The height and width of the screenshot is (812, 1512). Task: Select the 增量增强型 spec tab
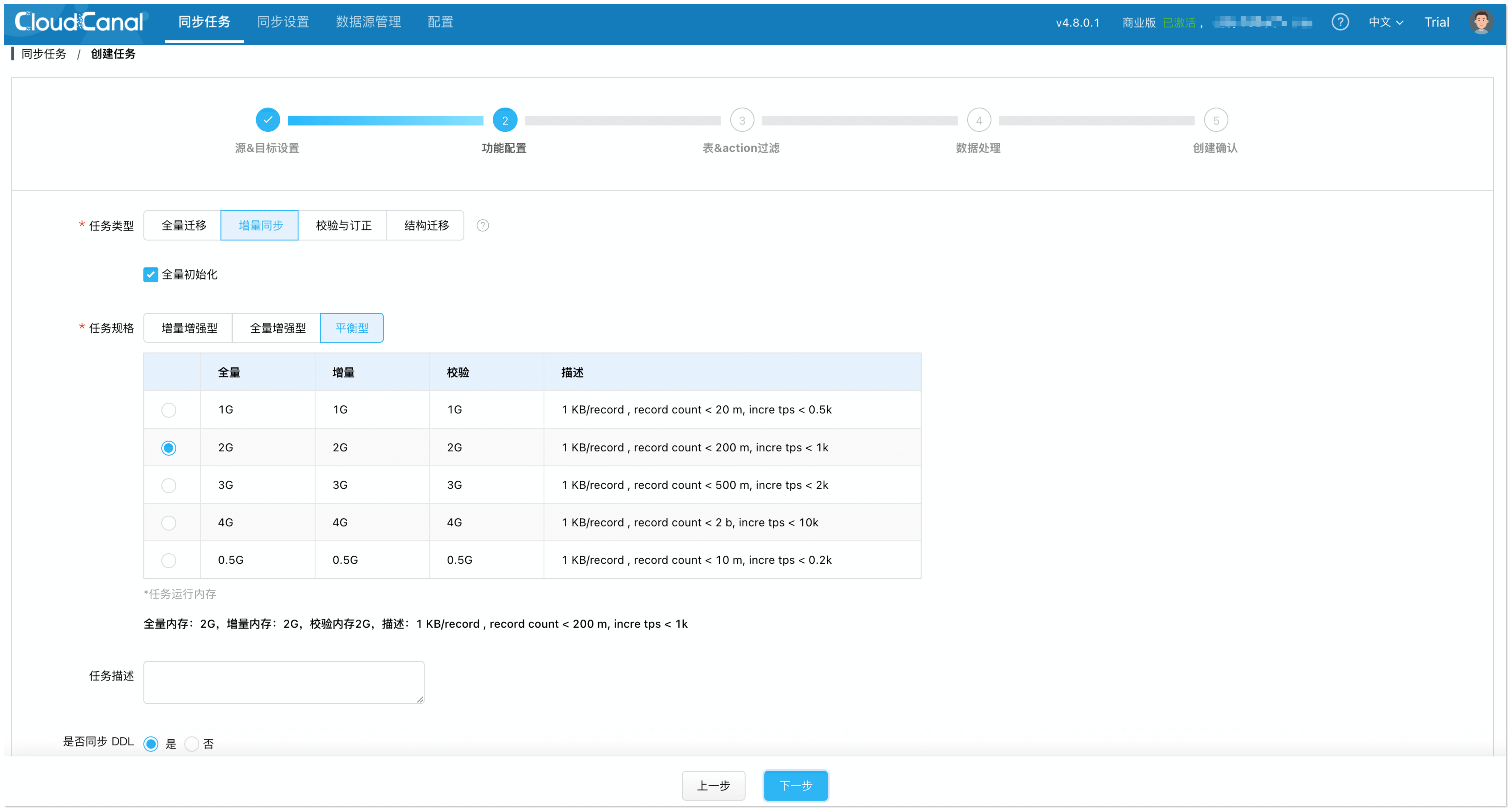[189, 328]
